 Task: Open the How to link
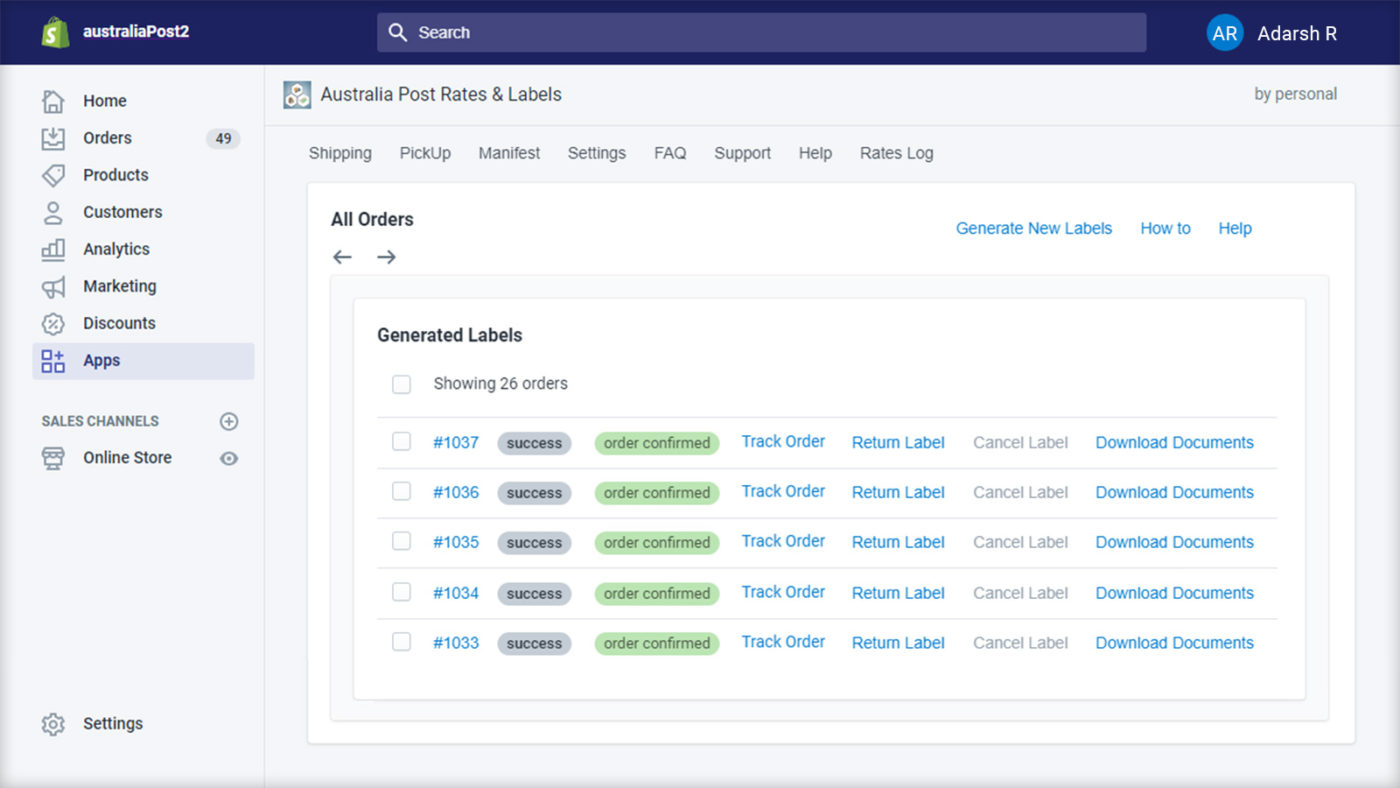[1165, 228]
